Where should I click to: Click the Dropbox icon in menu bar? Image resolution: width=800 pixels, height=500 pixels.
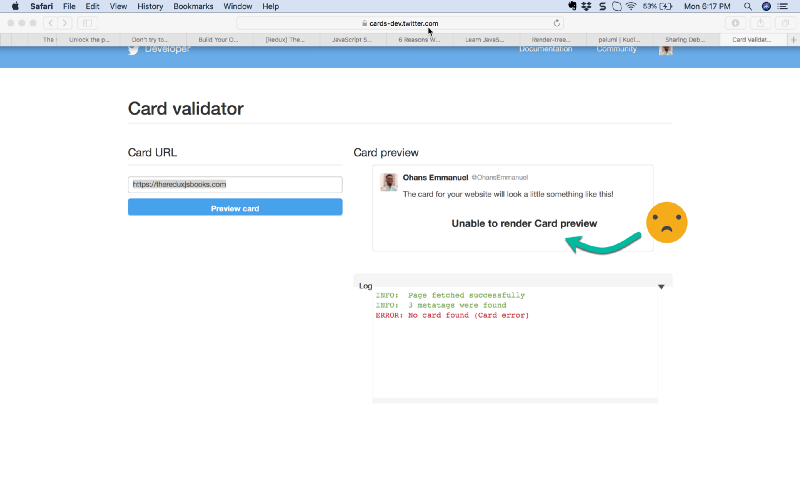tap(586, 6)
